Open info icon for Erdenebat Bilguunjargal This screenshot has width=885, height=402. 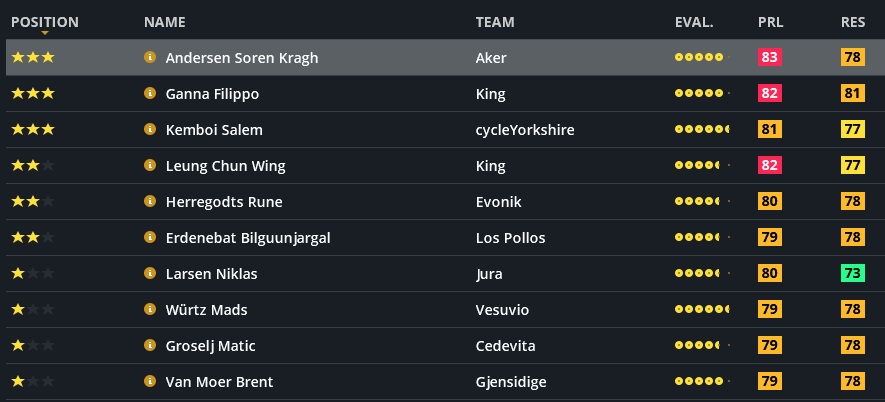150,238
